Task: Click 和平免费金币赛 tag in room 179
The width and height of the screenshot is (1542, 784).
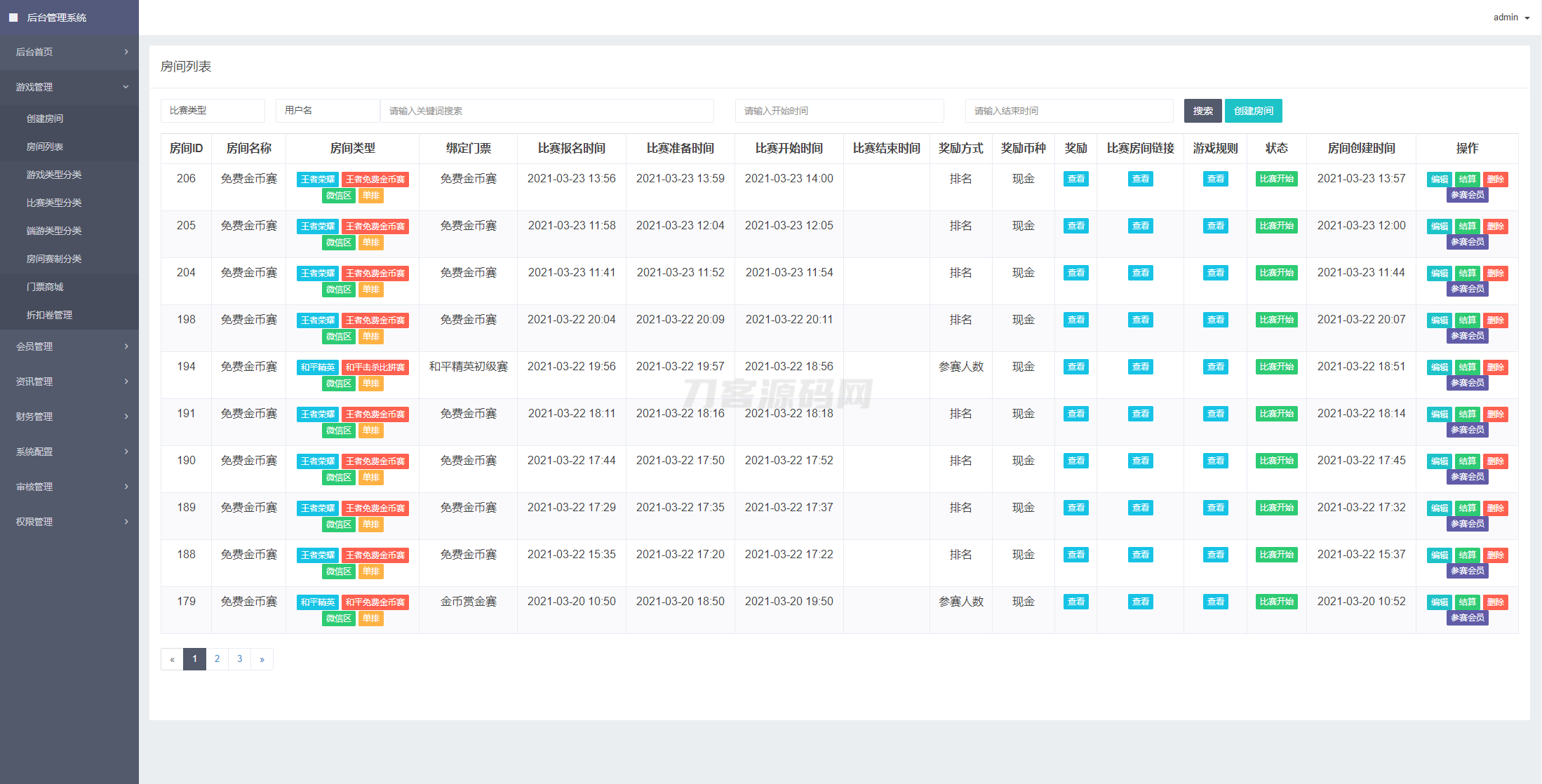Action: pos(375,602)
